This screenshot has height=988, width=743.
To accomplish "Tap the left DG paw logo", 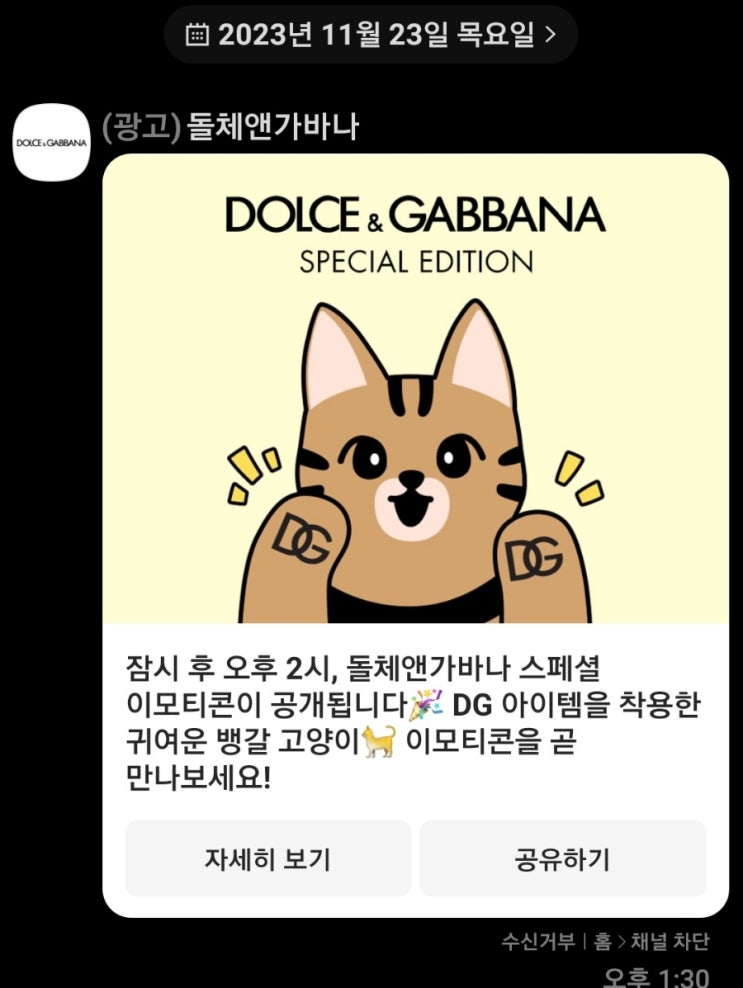I will 301,537.
